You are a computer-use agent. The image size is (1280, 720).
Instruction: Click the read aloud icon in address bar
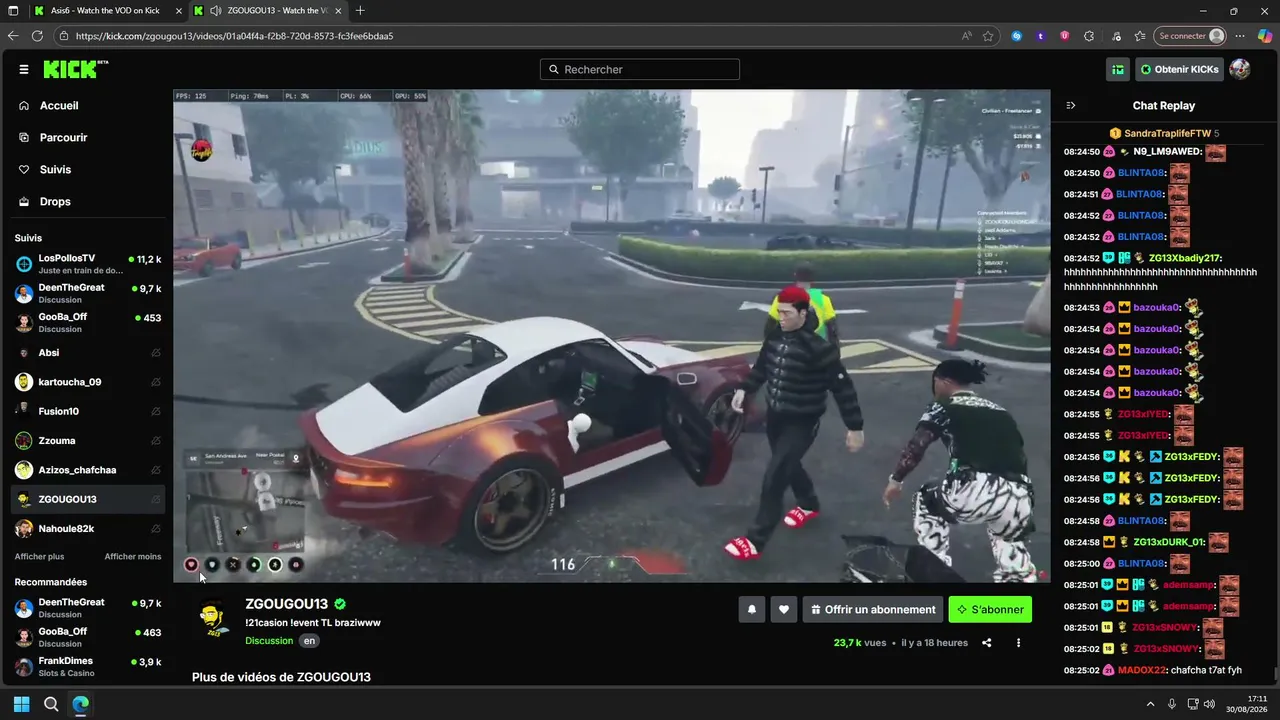(966, 36)
